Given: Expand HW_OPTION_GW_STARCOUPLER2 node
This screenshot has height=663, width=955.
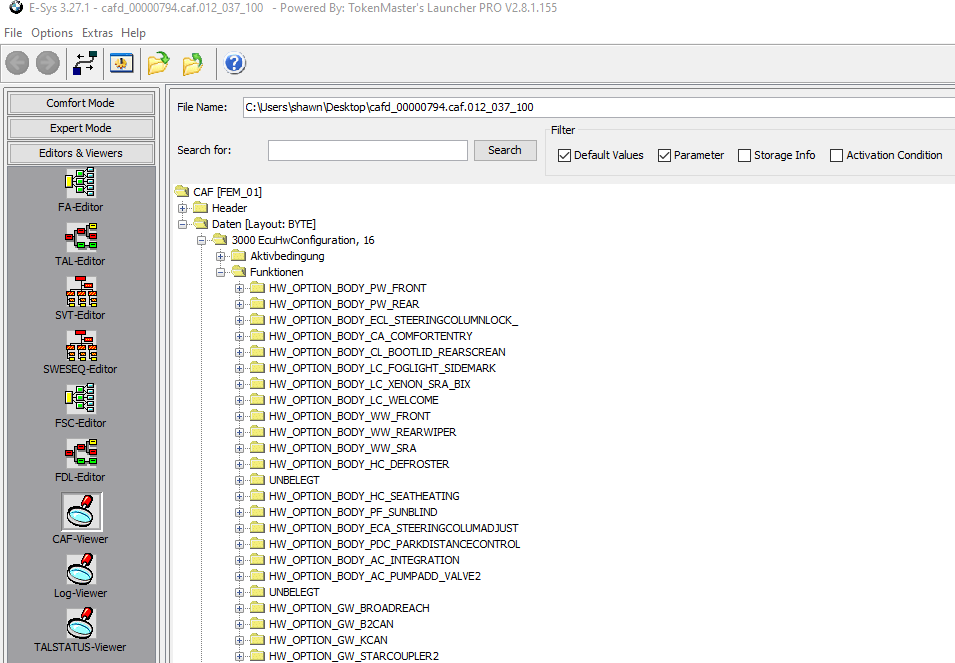Looking at the screenshot, I should (x=239, y=656).
